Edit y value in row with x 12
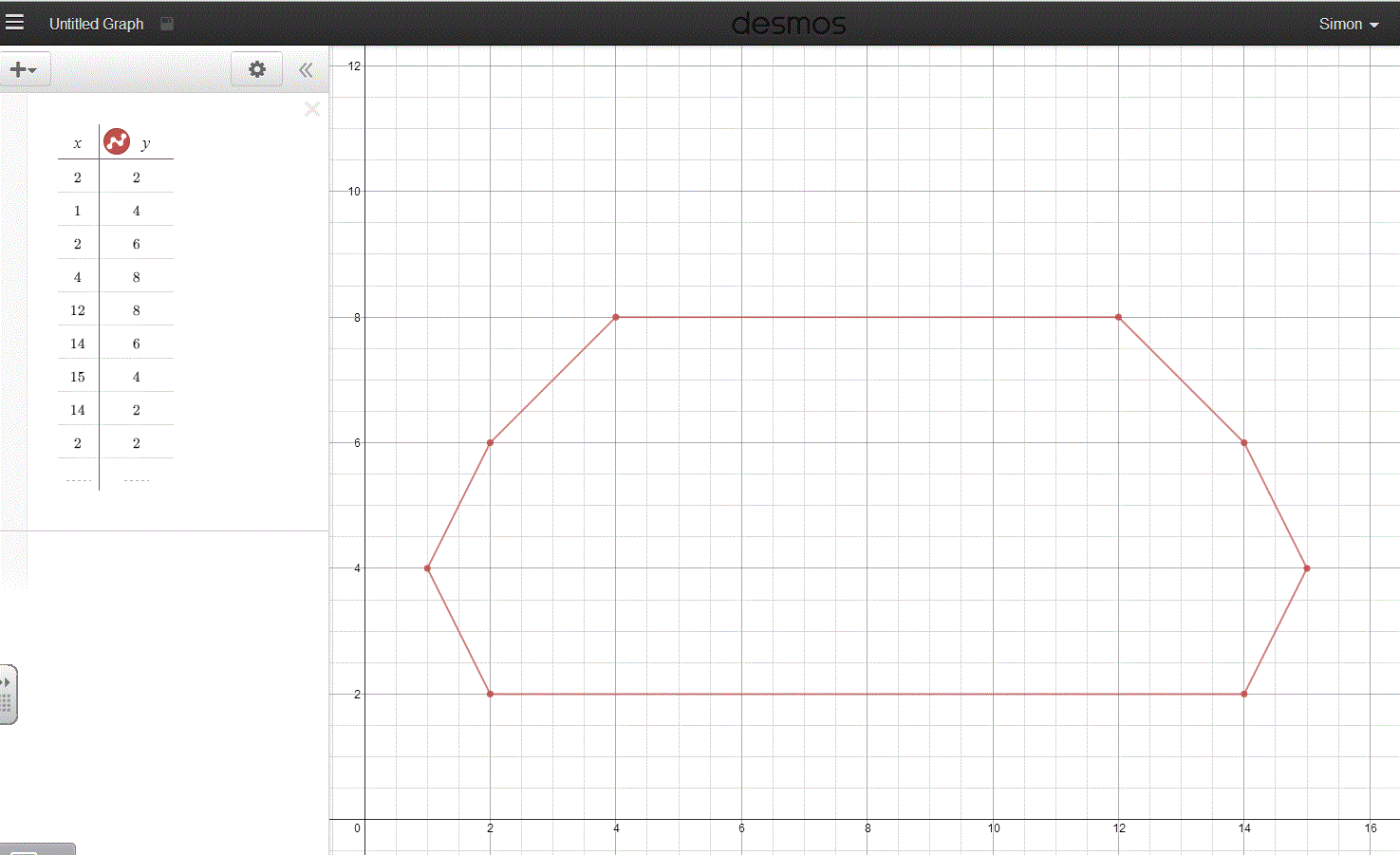1400x855 pixels. tap(137, 310)
